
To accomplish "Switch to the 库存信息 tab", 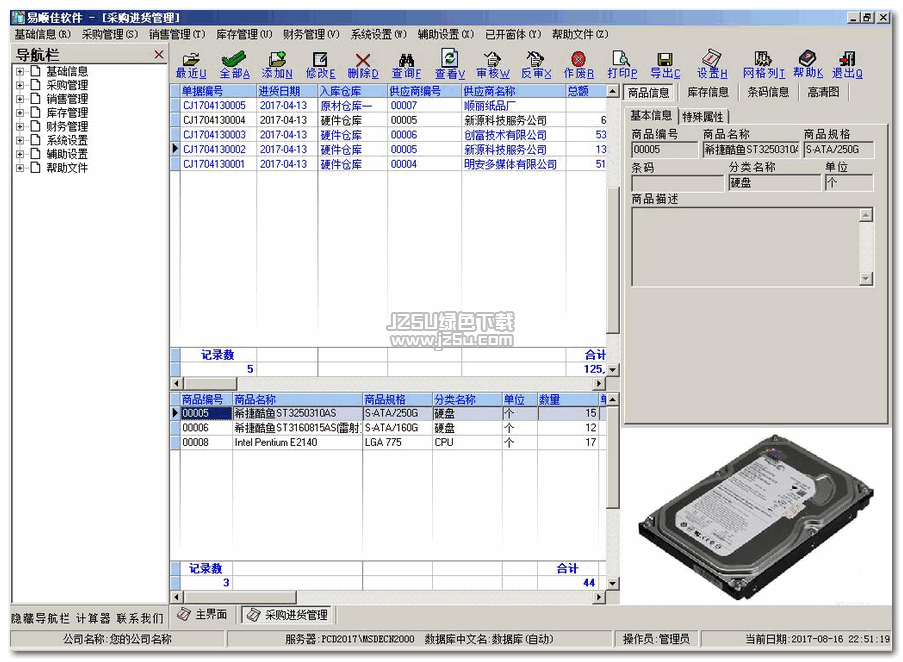I will pyautogui.click(x=708, y=92).
